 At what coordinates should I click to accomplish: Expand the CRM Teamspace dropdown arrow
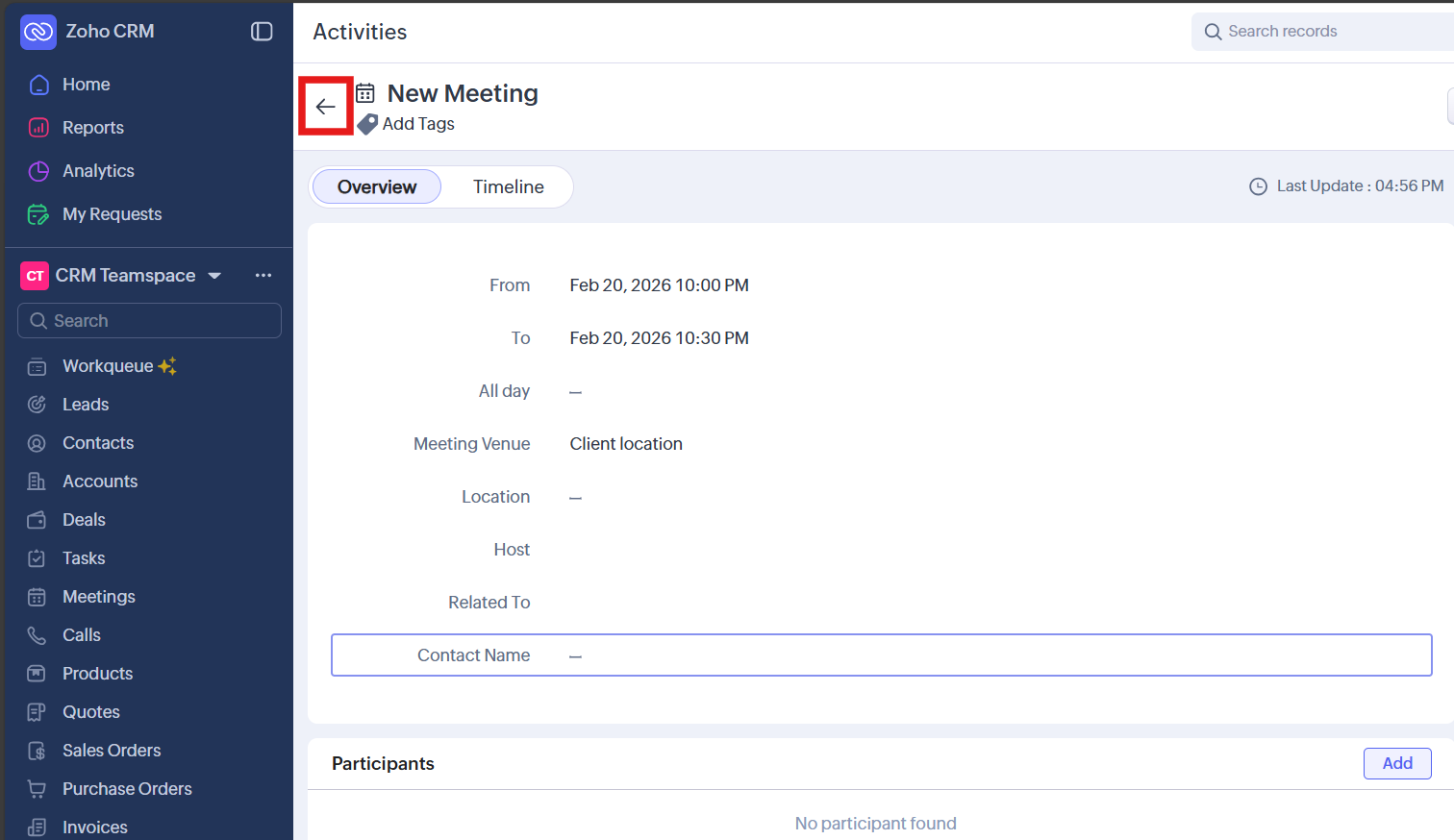pyautogui.click(x=214, y=276)
